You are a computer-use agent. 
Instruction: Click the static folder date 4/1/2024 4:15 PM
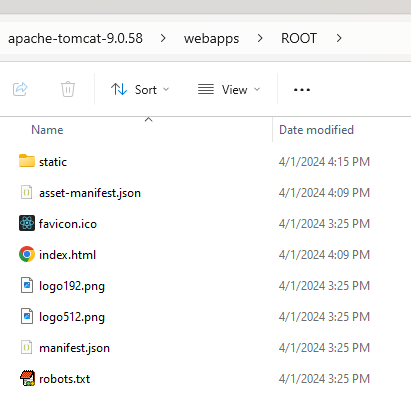(x=324, y=162)
